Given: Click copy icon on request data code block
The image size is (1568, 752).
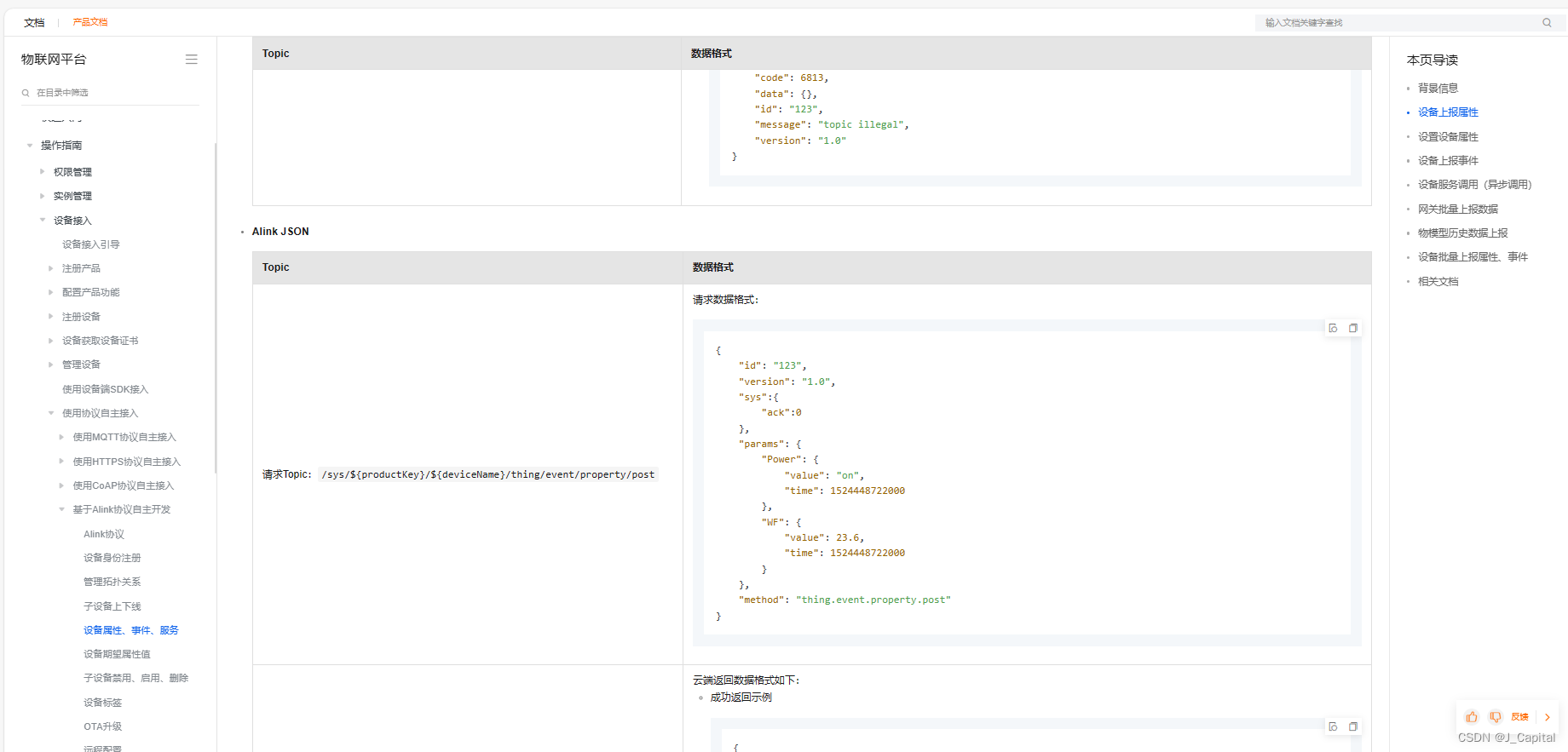Looking at the screenshot, I should click(x=1352, y=328).
